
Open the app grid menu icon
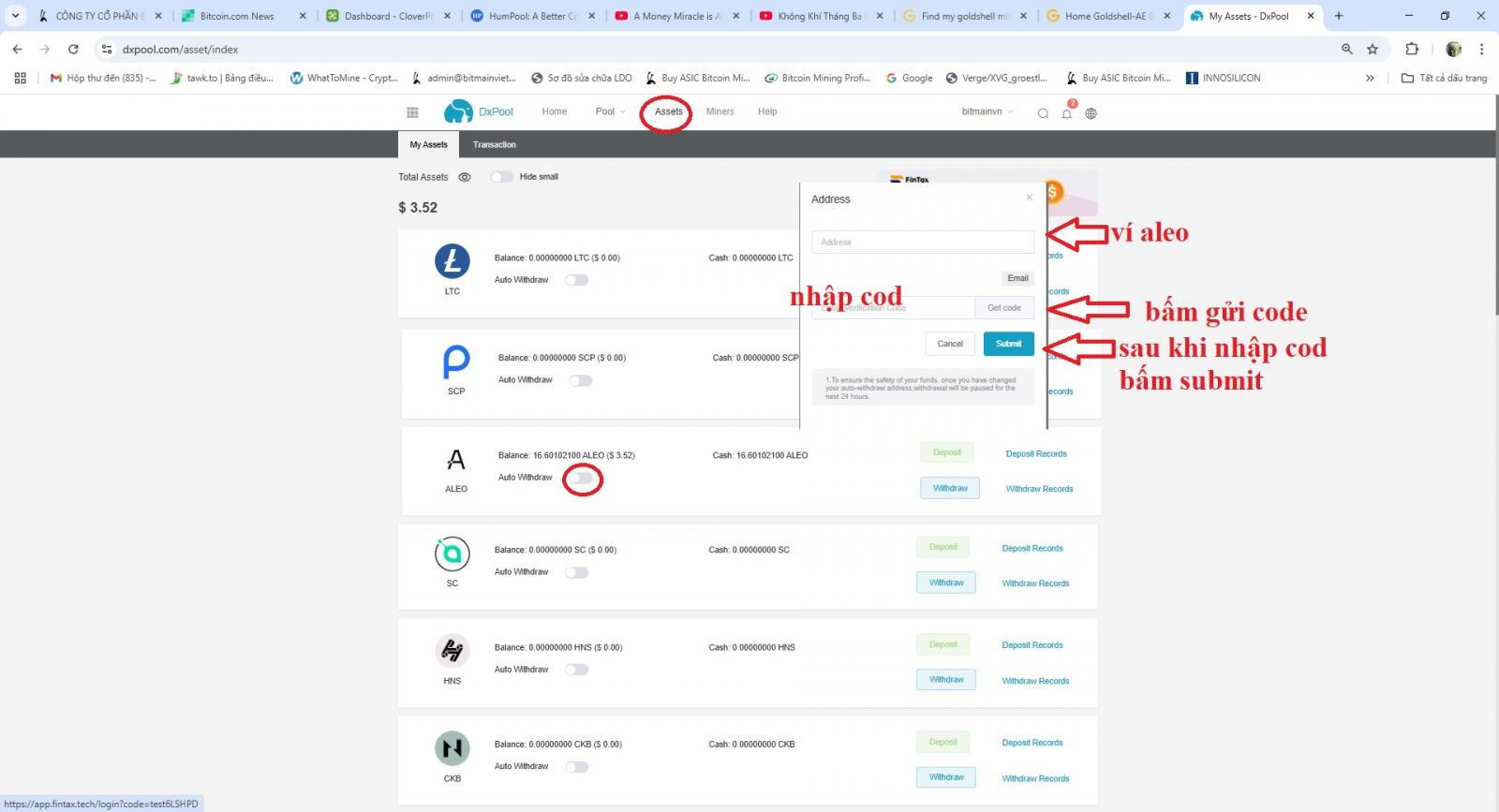(x=412, y=112)
